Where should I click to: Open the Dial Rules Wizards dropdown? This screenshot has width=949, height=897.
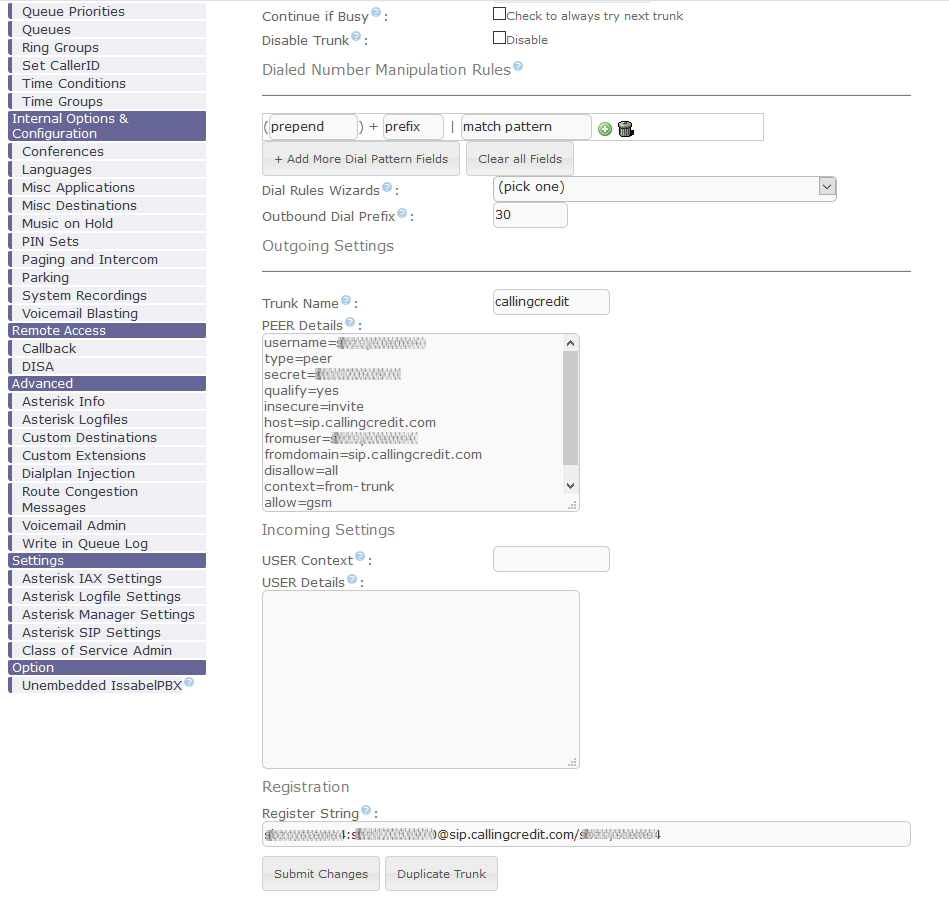pyautogui.click(x=664, y=187)
